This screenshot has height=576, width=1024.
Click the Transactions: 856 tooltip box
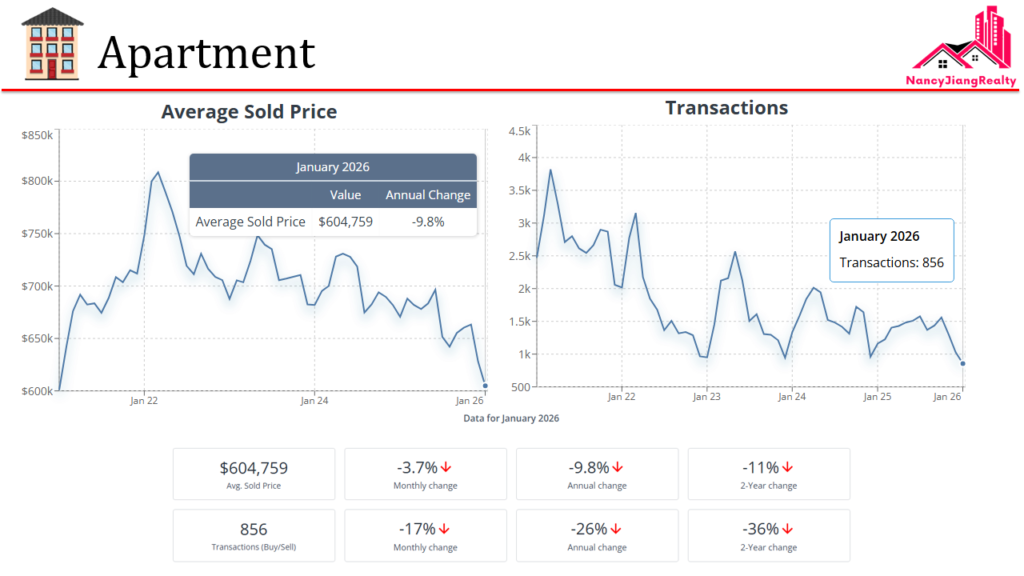(x=892, y=250)
